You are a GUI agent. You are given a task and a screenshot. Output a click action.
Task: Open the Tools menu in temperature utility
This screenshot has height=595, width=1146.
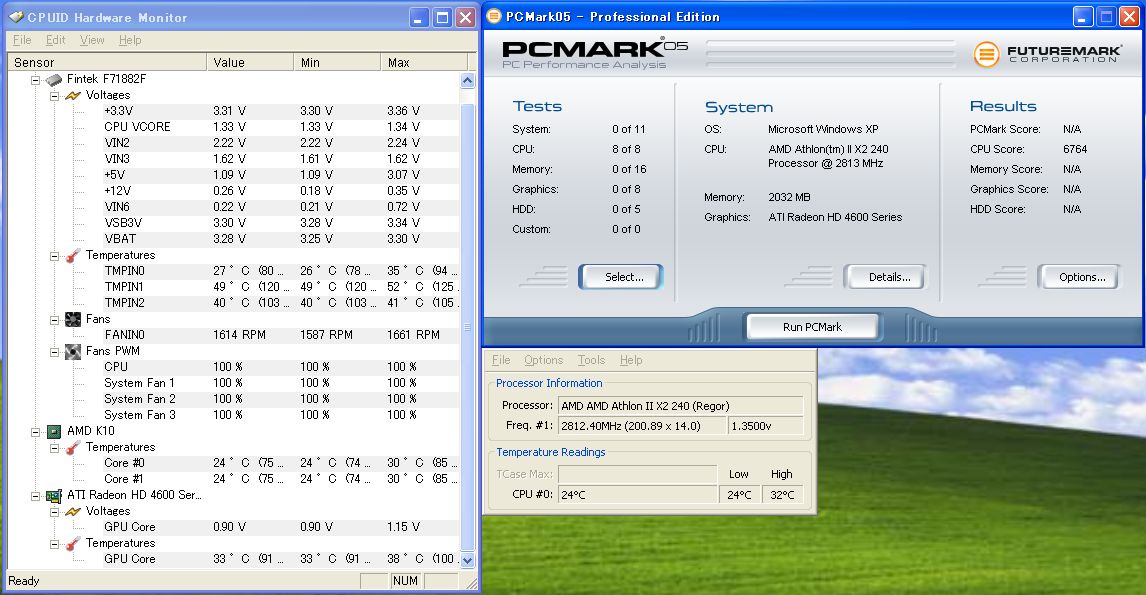[x=591, y=360]
